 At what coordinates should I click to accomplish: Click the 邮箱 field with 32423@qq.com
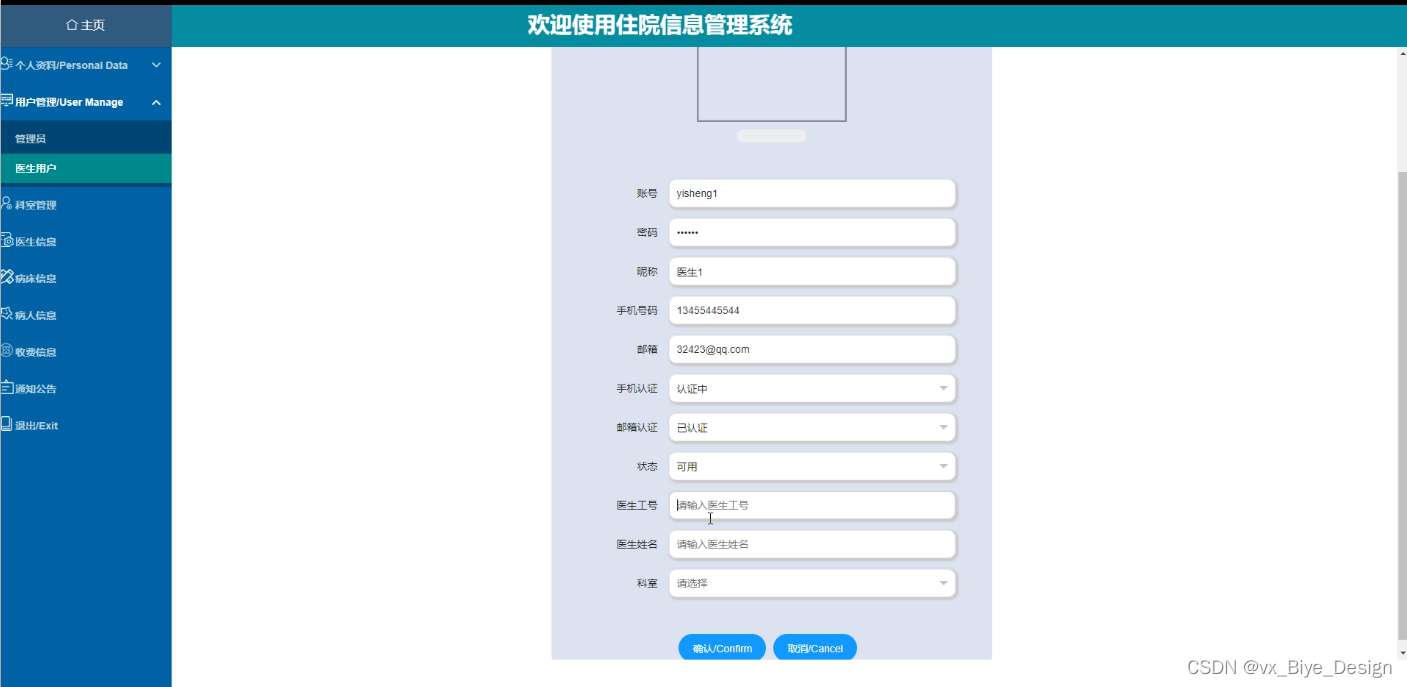812,349
